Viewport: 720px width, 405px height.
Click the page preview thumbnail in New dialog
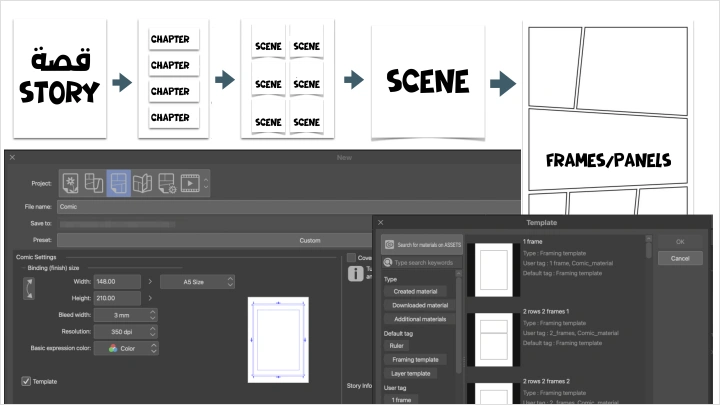pos(278,340)
